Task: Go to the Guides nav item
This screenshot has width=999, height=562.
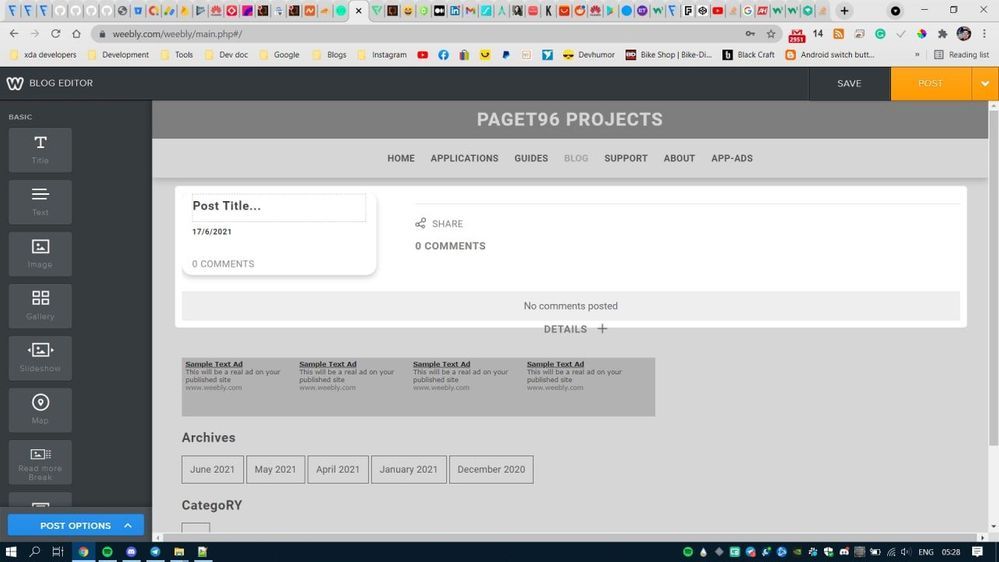Action: pyautogui.click(x=531, y=158)
